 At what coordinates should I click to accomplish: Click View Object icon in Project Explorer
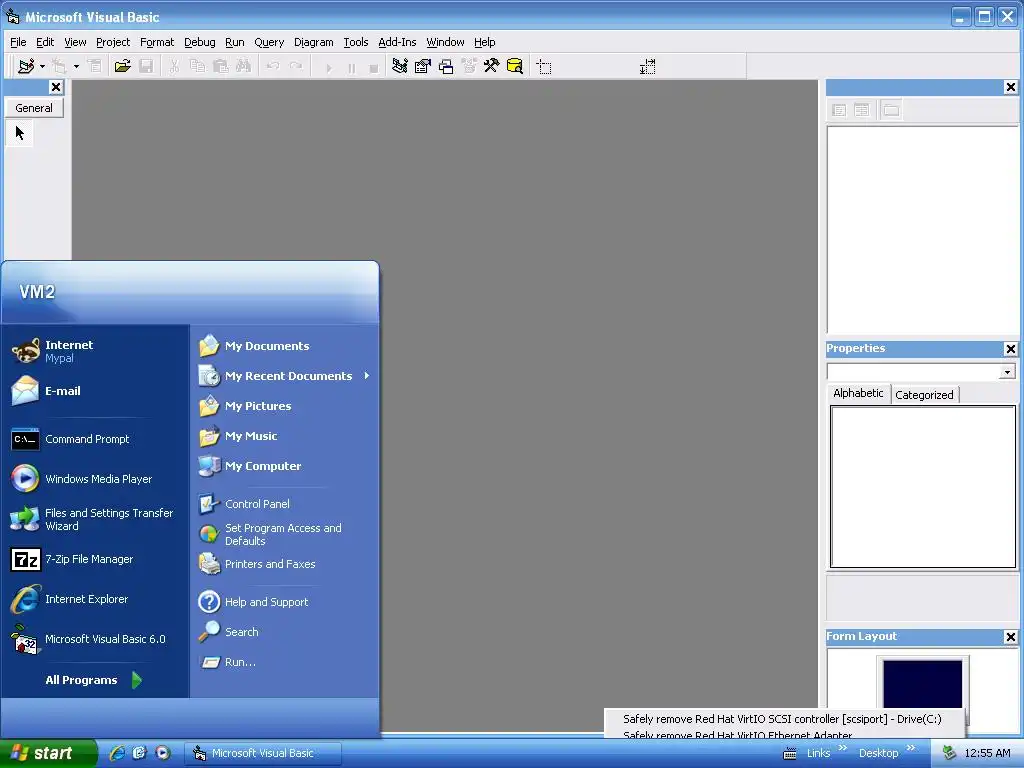click(x=862, y=110)
